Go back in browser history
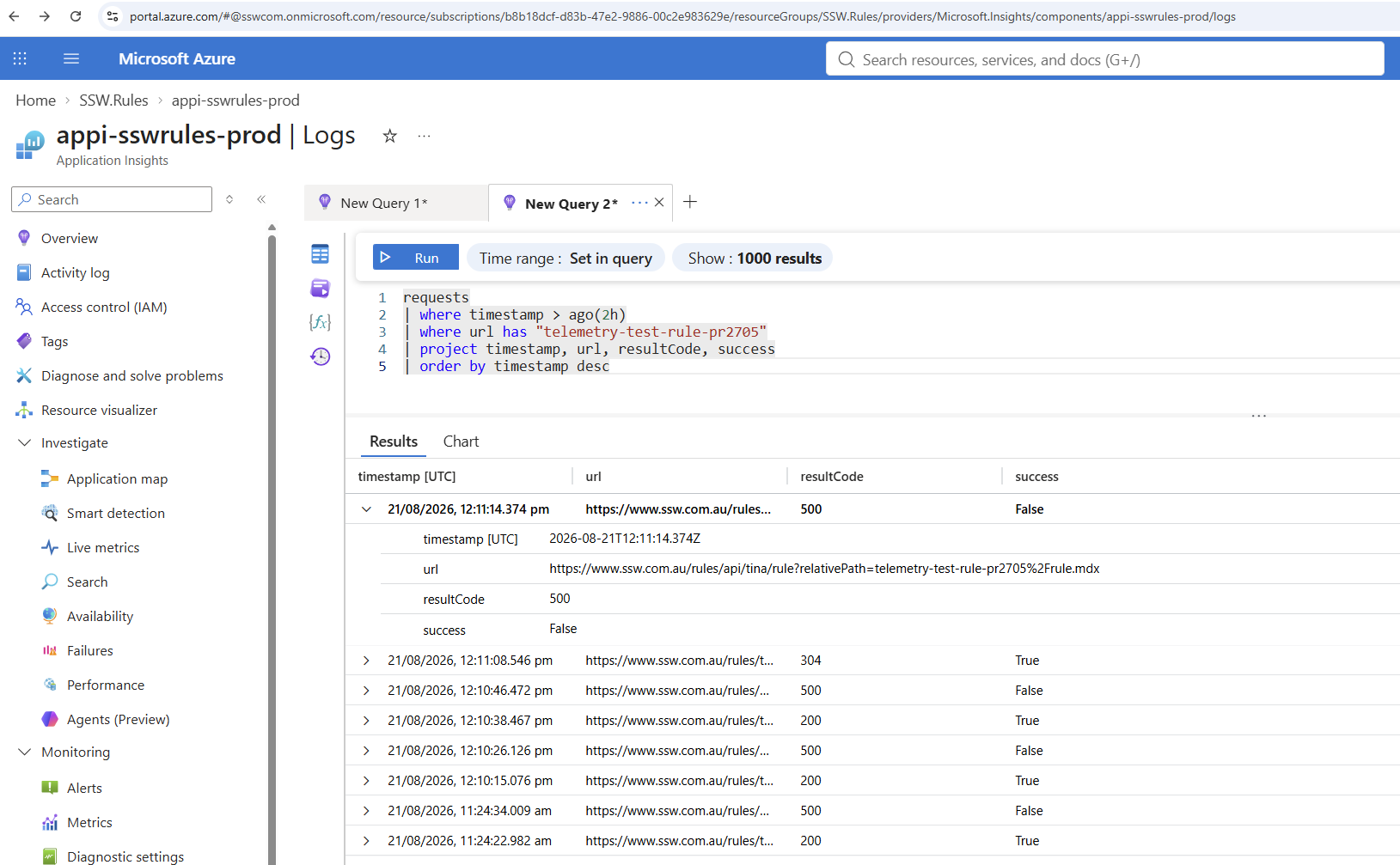The width and height of the screenshot is (1400, 865). [15, 16]
